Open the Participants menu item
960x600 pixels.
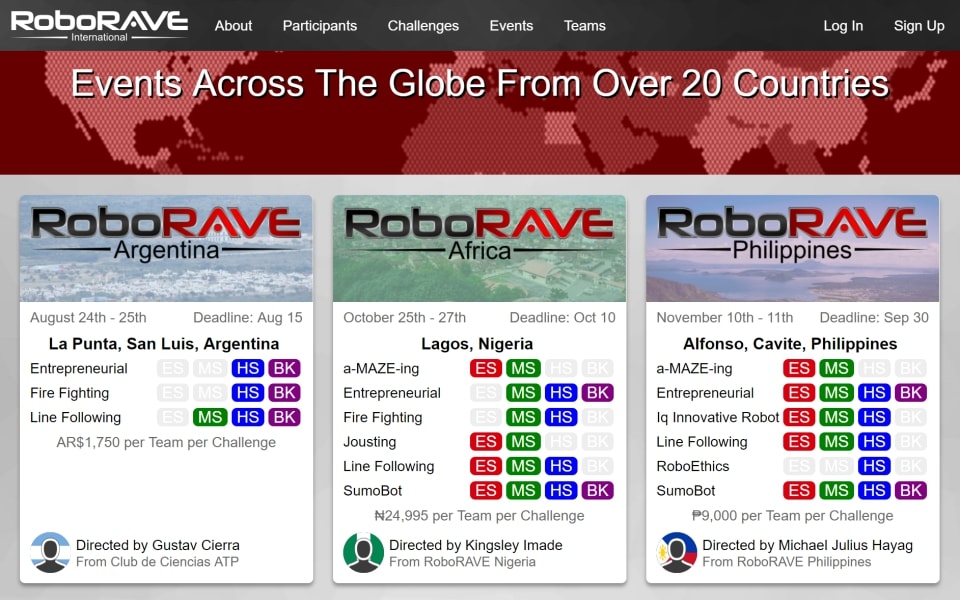click(x=320, y=26)
